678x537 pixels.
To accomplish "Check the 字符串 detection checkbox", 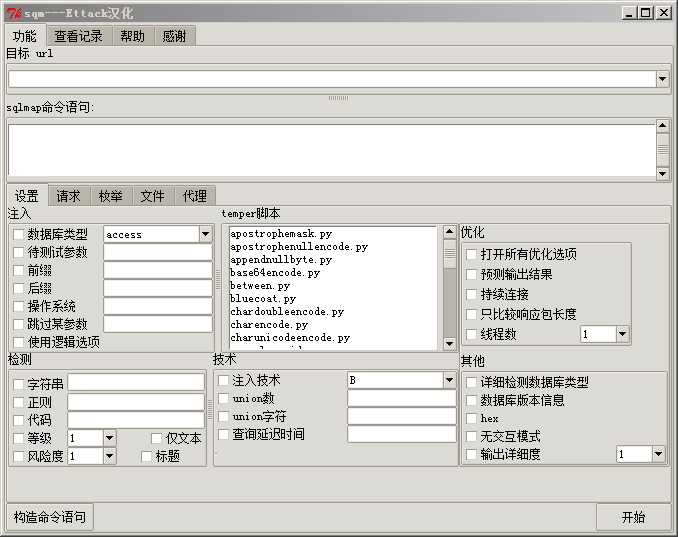I will tap(19, 384).
